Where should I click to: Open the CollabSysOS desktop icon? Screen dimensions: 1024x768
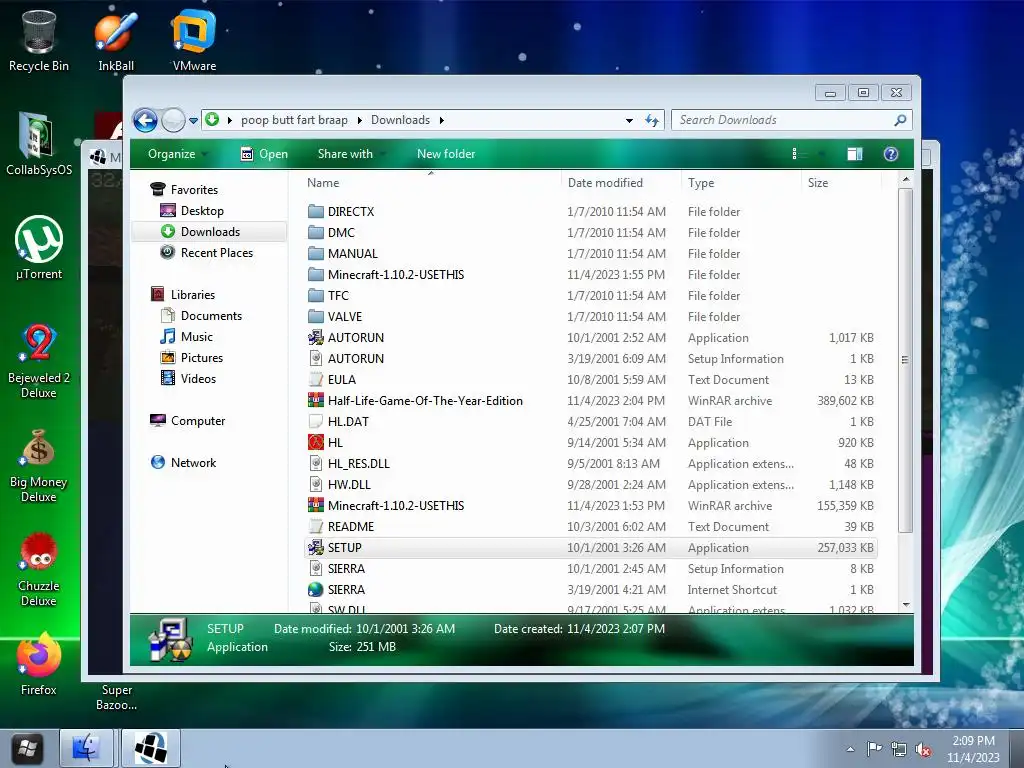point(39,144)
